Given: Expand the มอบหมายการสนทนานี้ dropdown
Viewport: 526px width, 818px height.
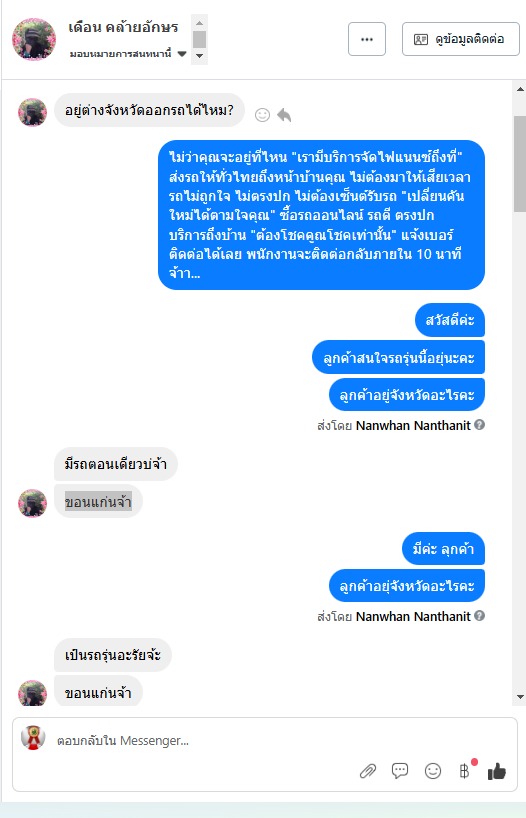Looking at the screenshot, I should click(x=182, y=53).
